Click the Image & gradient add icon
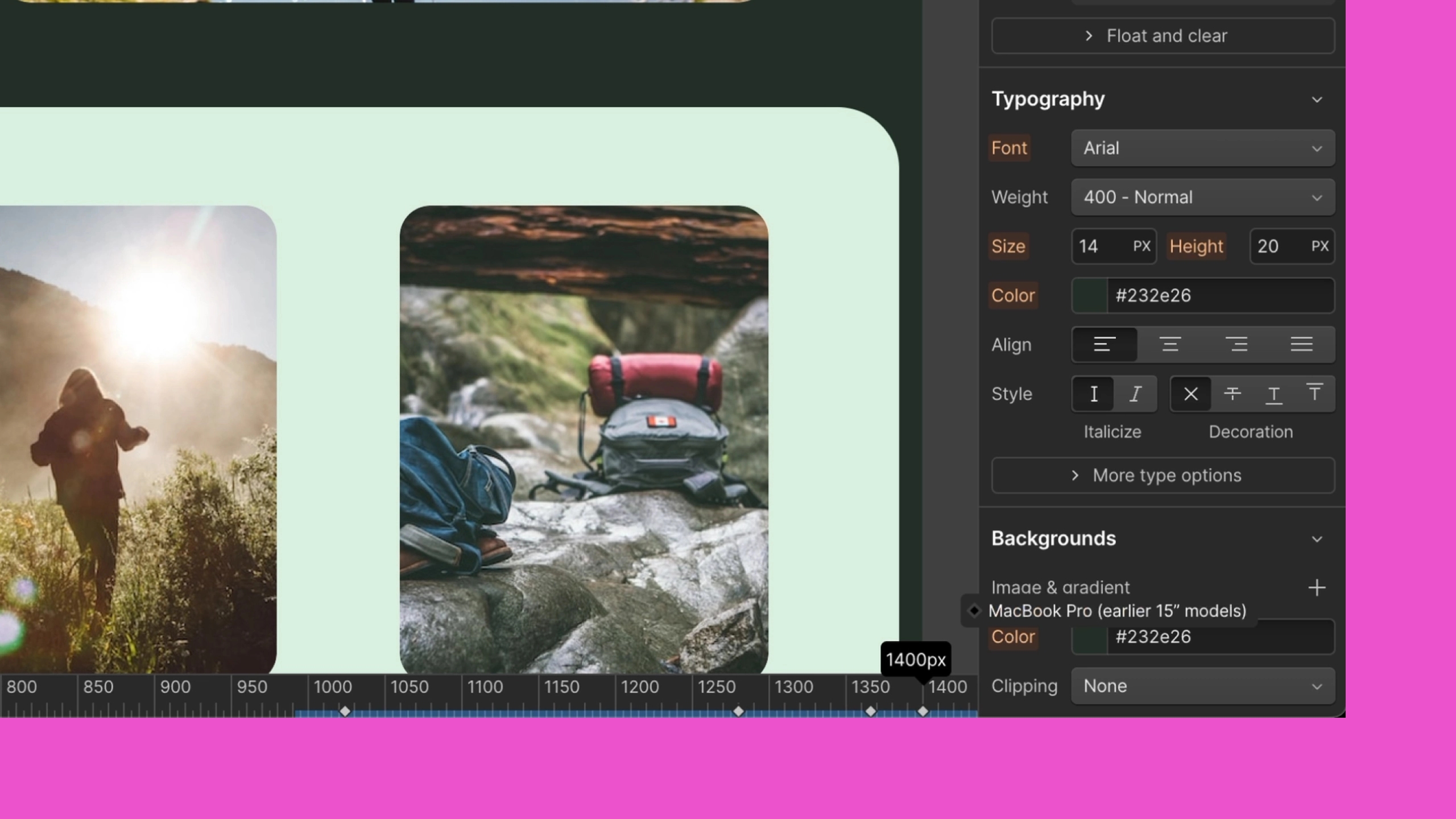Image resolution: width=1456 pixels, height=819 pixels. point(1318,587)
